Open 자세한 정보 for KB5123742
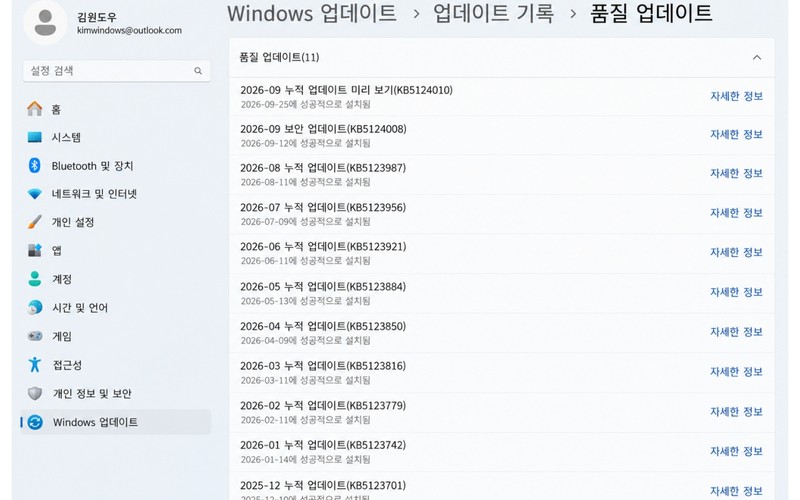Viewport: 800px width, 500px height. click(x=736, y=451)
